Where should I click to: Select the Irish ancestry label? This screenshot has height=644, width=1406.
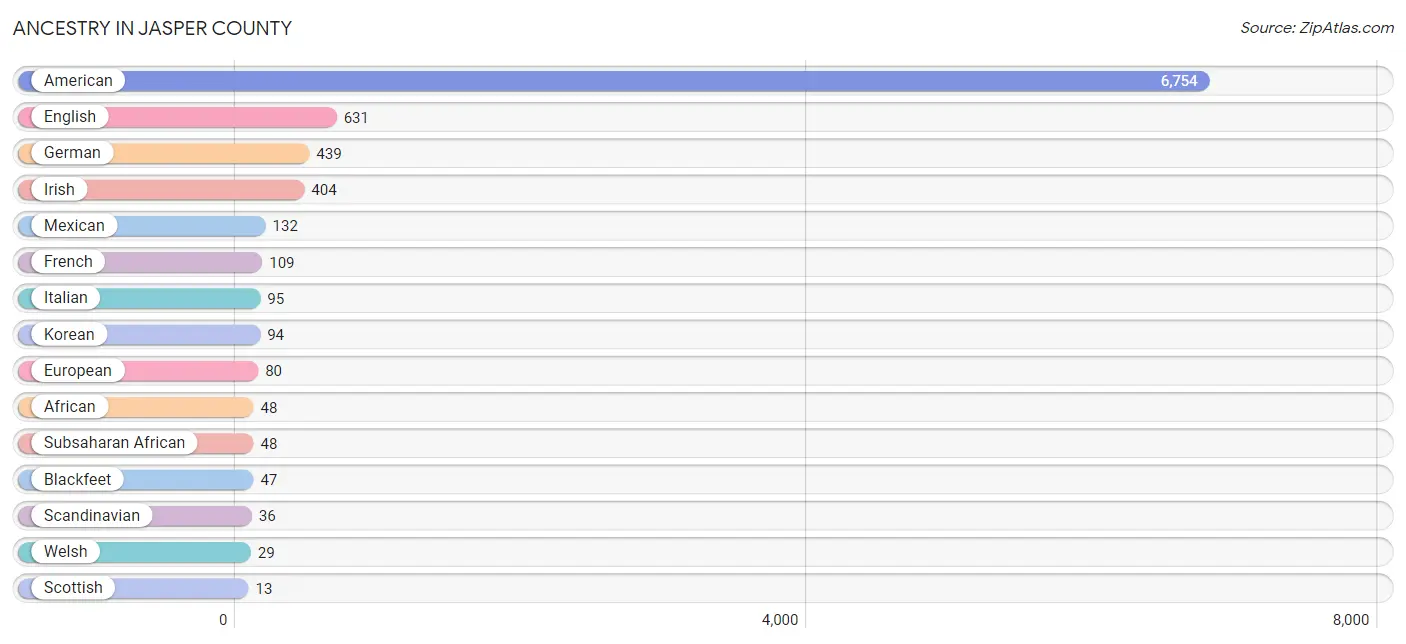59,189
